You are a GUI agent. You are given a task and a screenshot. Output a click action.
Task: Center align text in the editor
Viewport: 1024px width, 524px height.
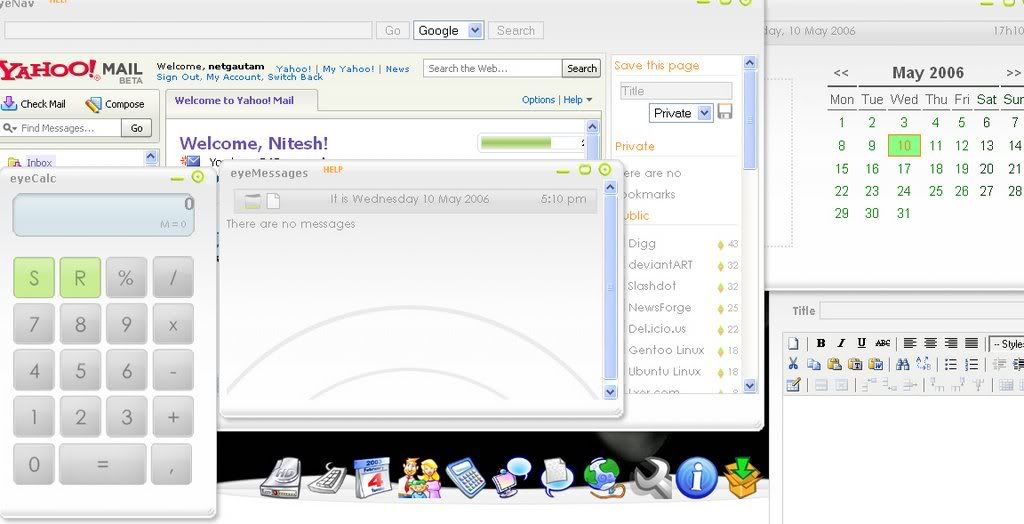pyautogui.click(x=931, y=343)
